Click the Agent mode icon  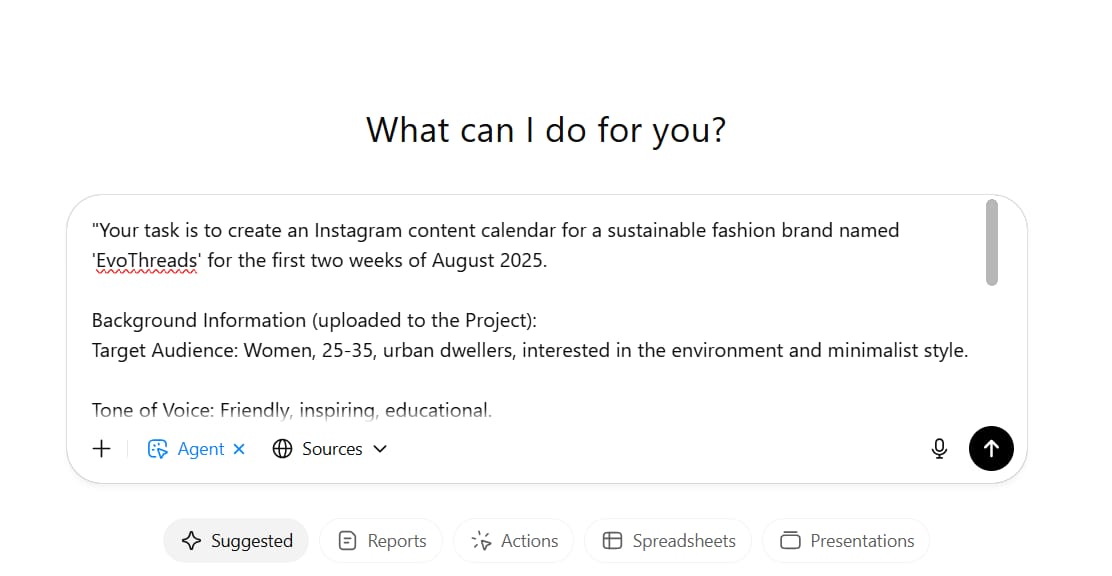click(x=157, y=449)
